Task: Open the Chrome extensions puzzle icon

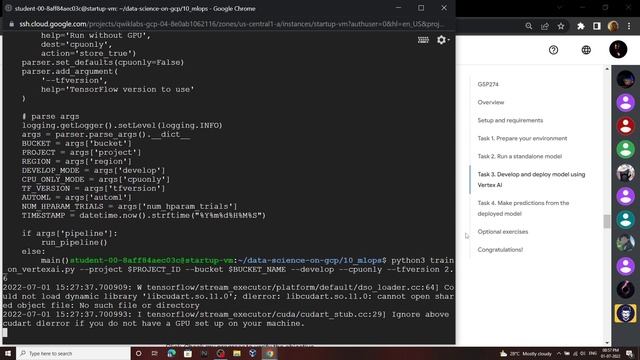Action: pyautogui.click(x=580, y=26)
